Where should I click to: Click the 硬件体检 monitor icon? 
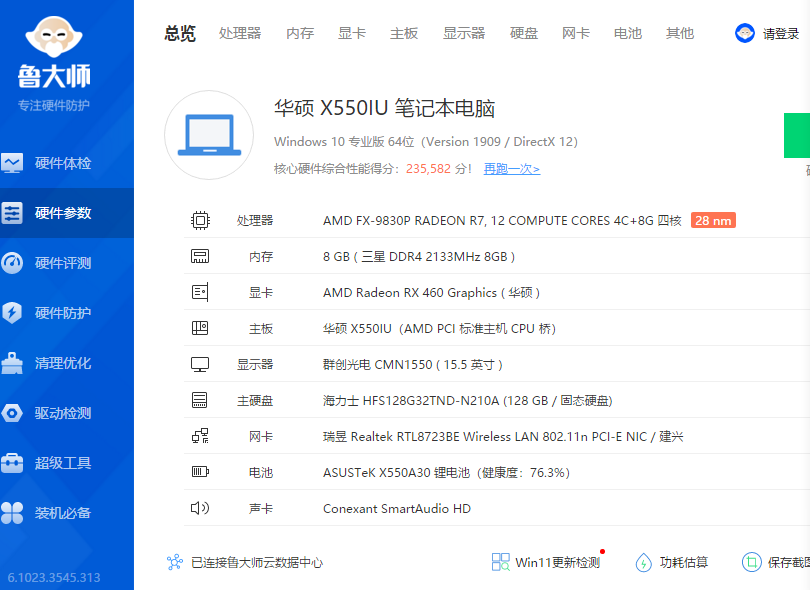point(12,163)
